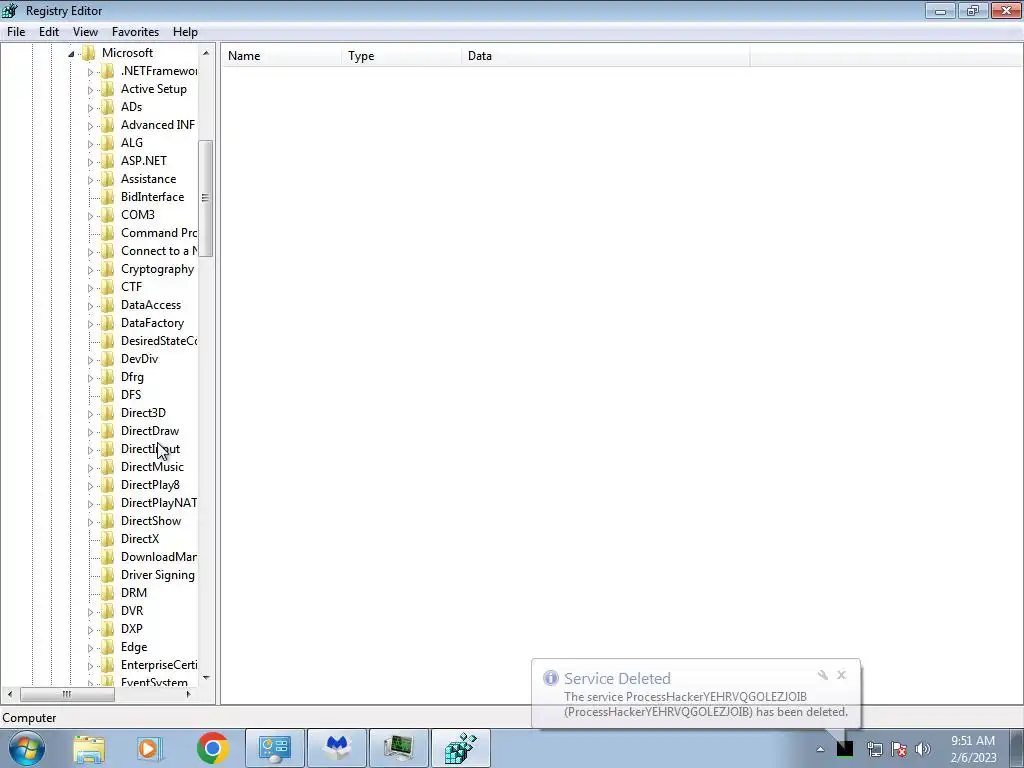Click the ASP.NET folder icon
This screenshot has height=768, width=1024.
[108, 161]
